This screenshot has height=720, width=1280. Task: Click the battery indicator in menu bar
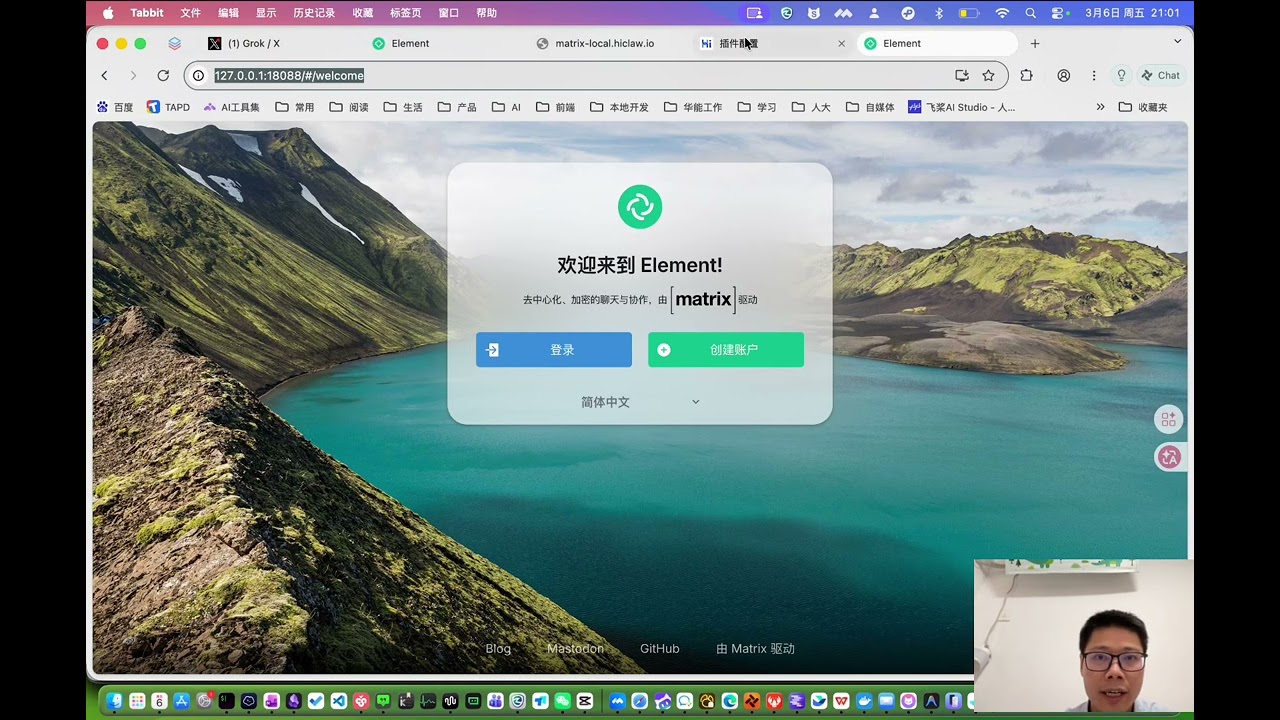(x=969, y=13)
